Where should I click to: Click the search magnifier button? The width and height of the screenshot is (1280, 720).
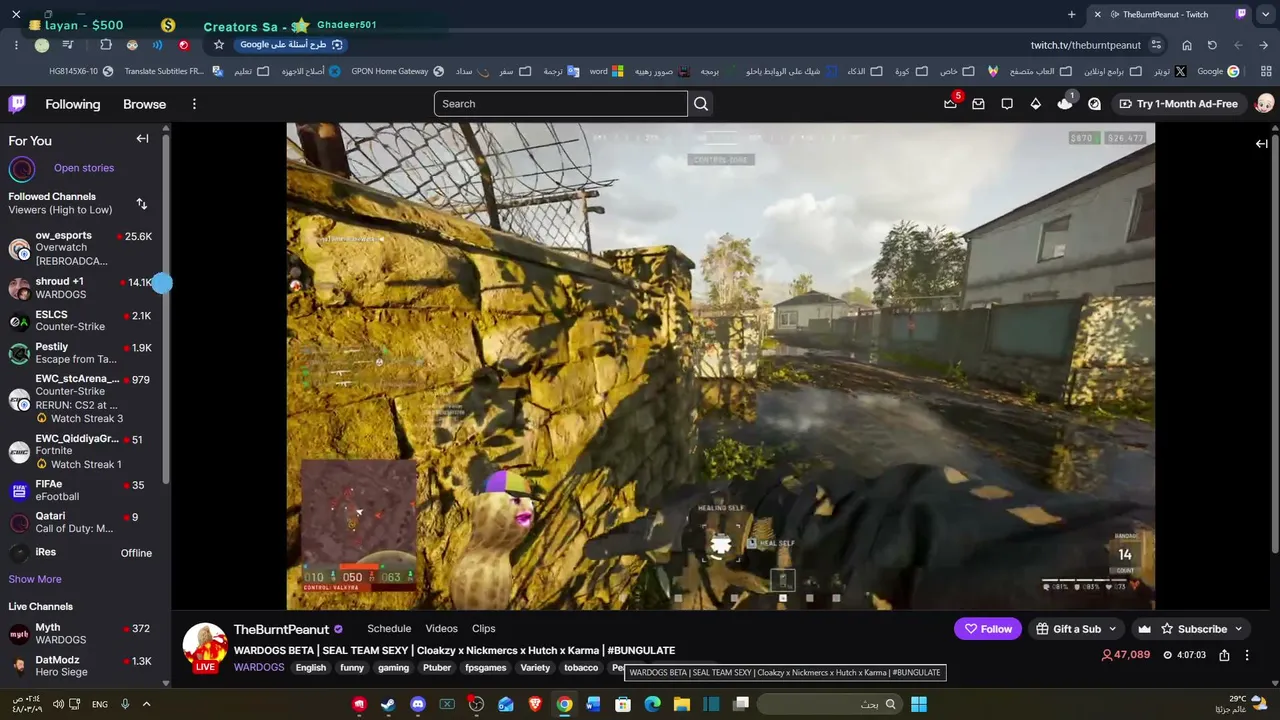pyautogui.click(x=701, y=104)
